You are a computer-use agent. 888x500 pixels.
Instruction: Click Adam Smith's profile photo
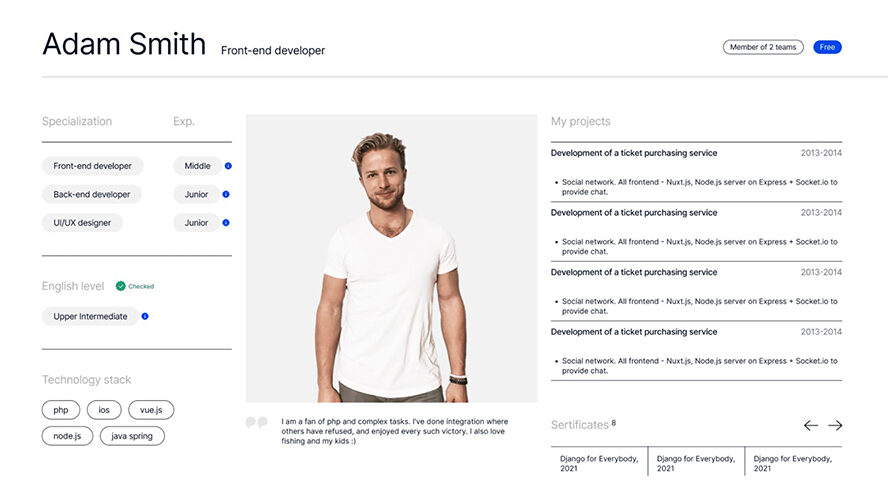[x=391, y=258]
